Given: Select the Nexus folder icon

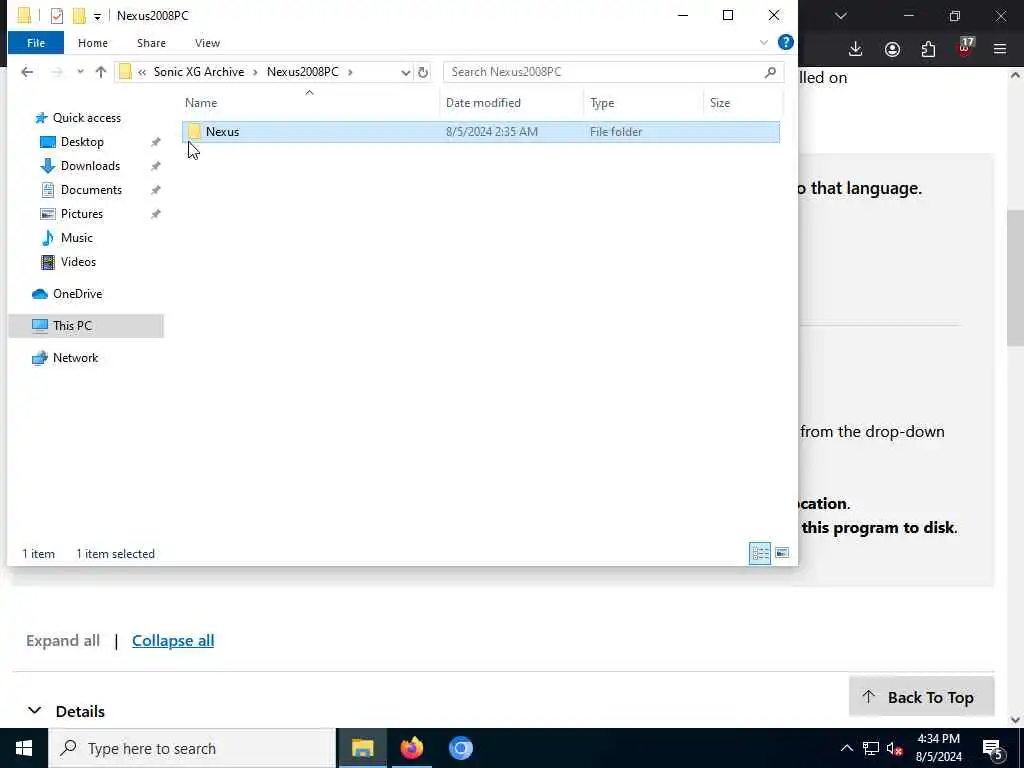Looking at the screenshot, I should click(194, 131).
